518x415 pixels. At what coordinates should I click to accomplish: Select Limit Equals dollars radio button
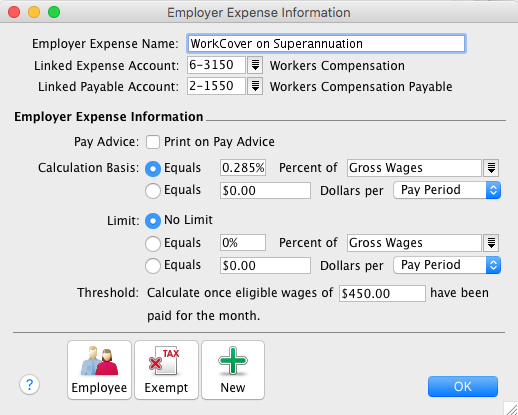(x=153, y=266)
